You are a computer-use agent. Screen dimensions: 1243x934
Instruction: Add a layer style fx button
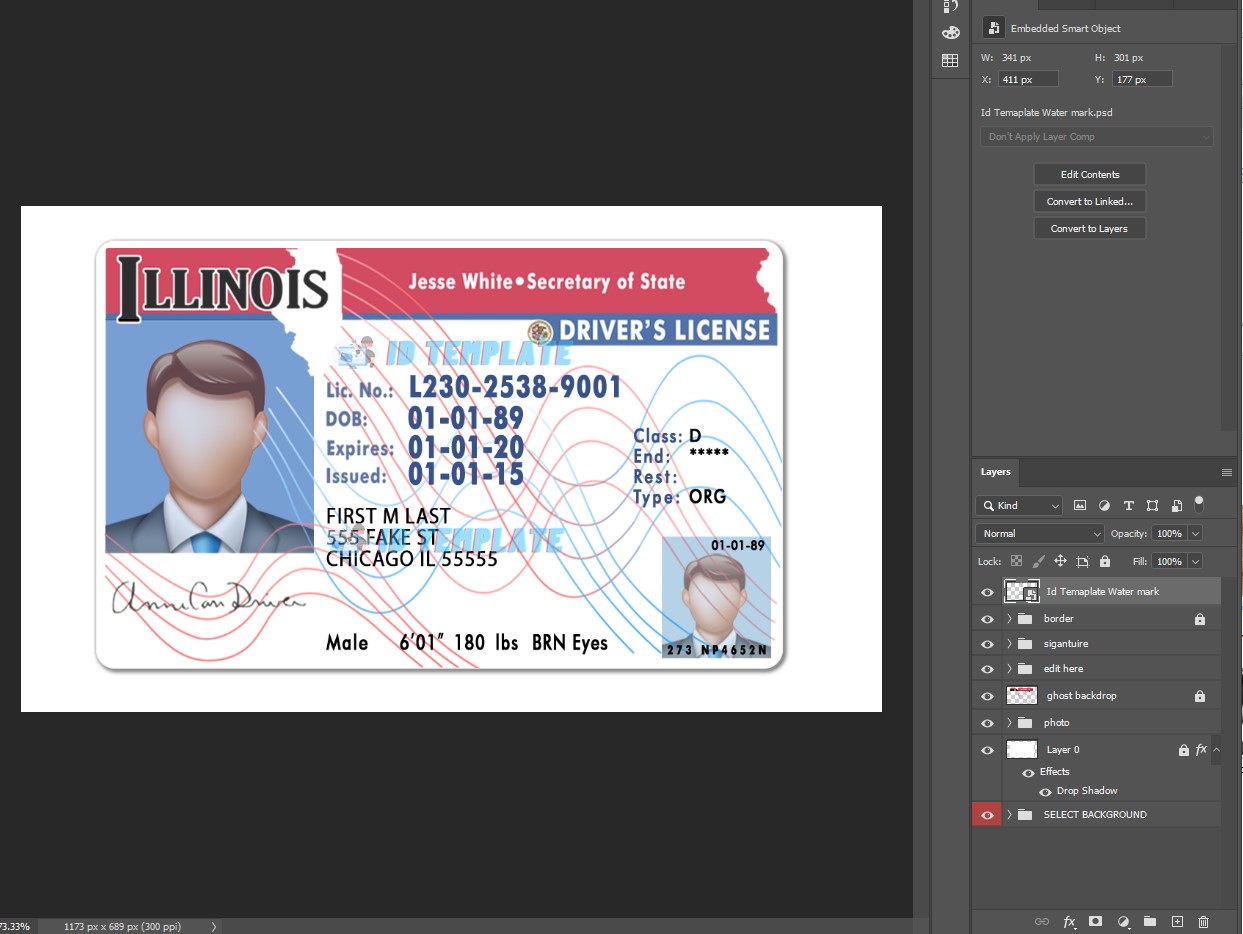pos(1069,921)
